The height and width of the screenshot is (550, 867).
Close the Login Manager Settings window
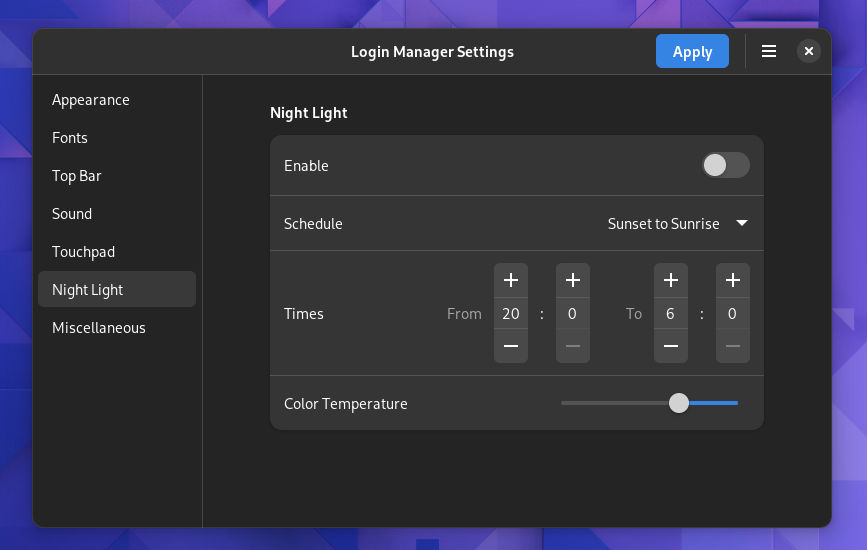tap(809, 52)
